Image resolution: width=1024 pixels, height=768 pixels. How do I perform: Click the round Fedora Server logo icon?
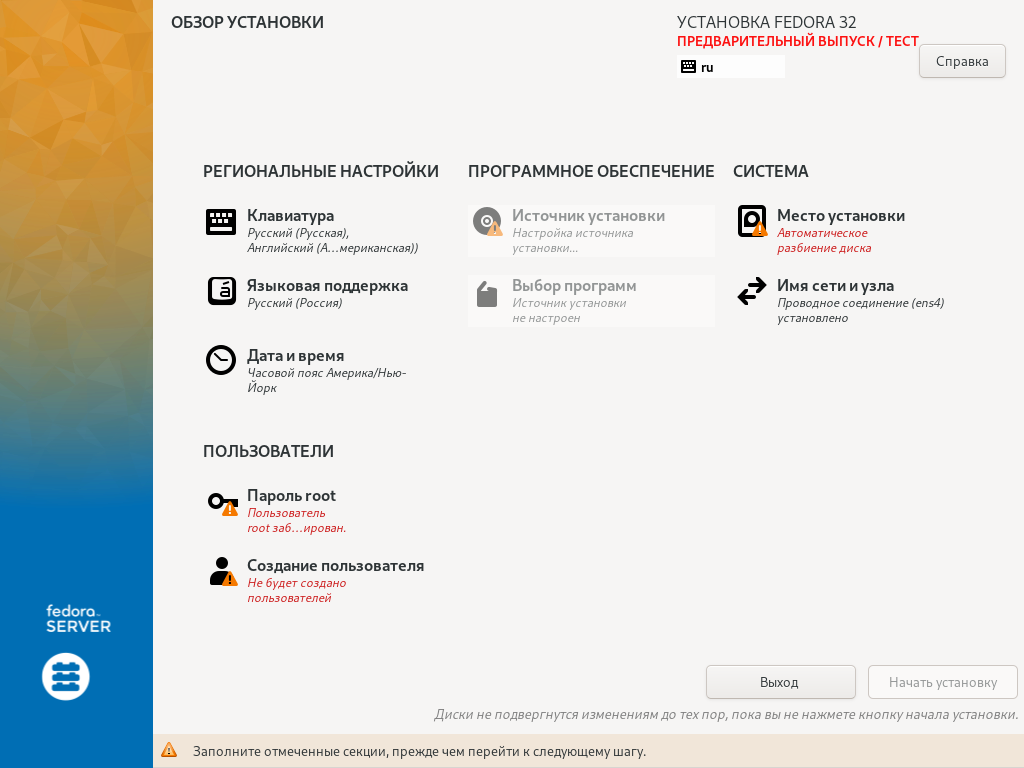66,677
